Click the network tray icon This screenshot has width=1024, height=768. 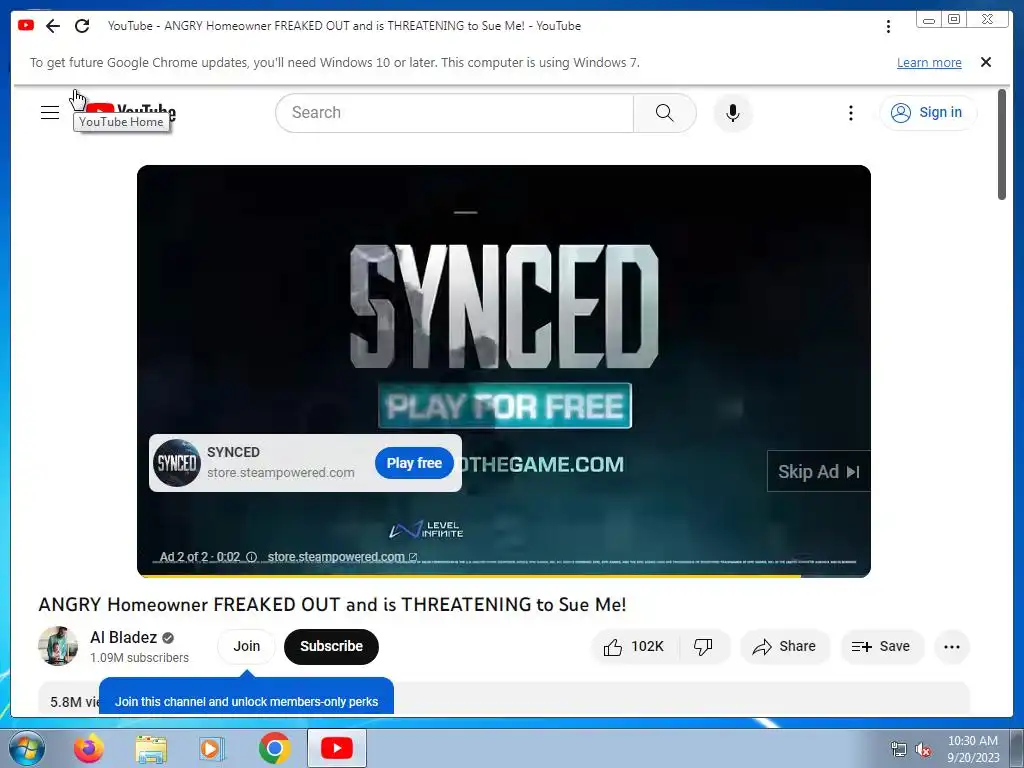pyautogui.click(x=899, y=750)
